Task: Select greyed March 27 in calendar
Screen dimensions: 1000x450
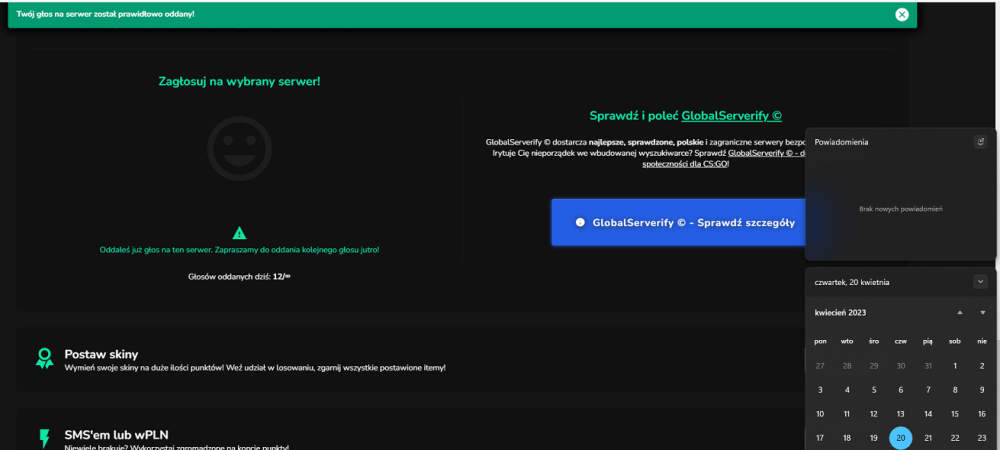Action: (820, 366)
